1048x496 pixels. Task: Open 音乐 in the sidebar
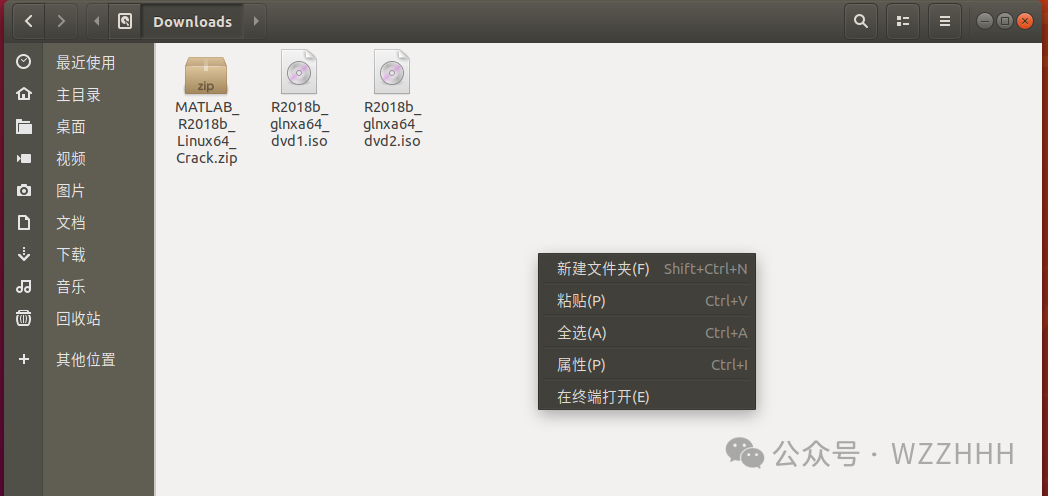[71, 287]
